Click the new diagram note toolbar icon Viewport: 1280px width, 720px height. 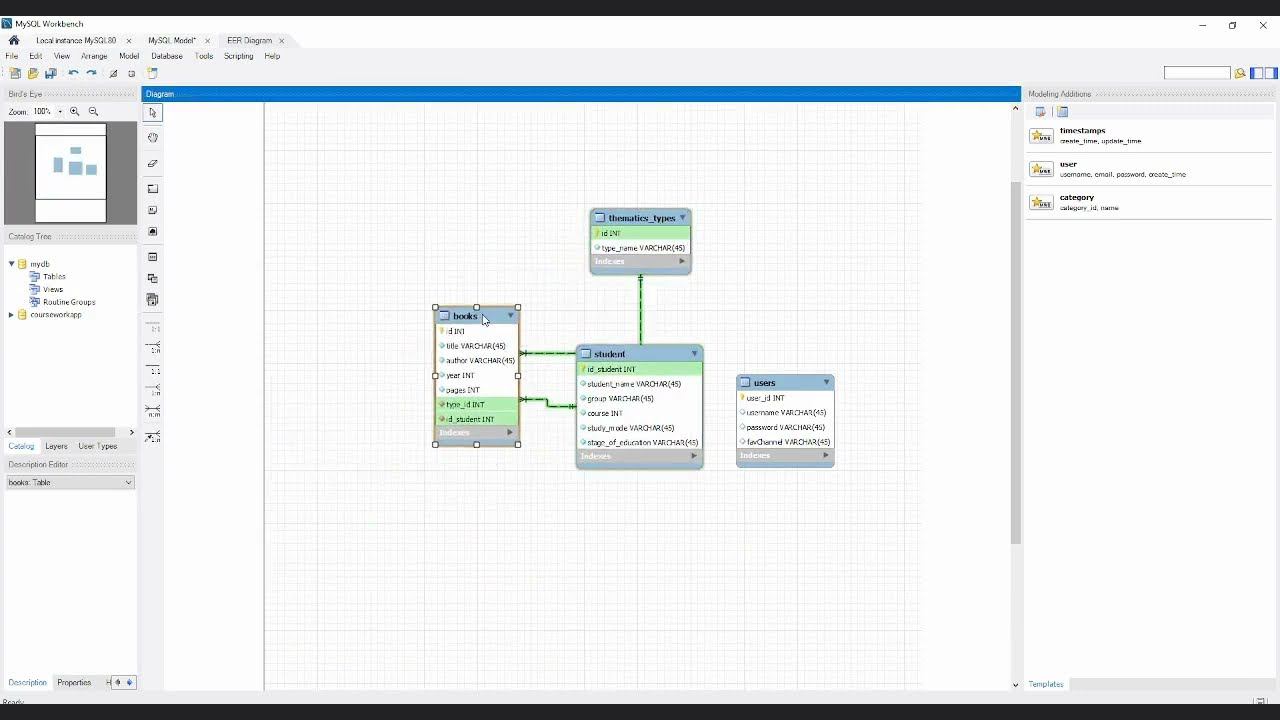click(153, 73)
